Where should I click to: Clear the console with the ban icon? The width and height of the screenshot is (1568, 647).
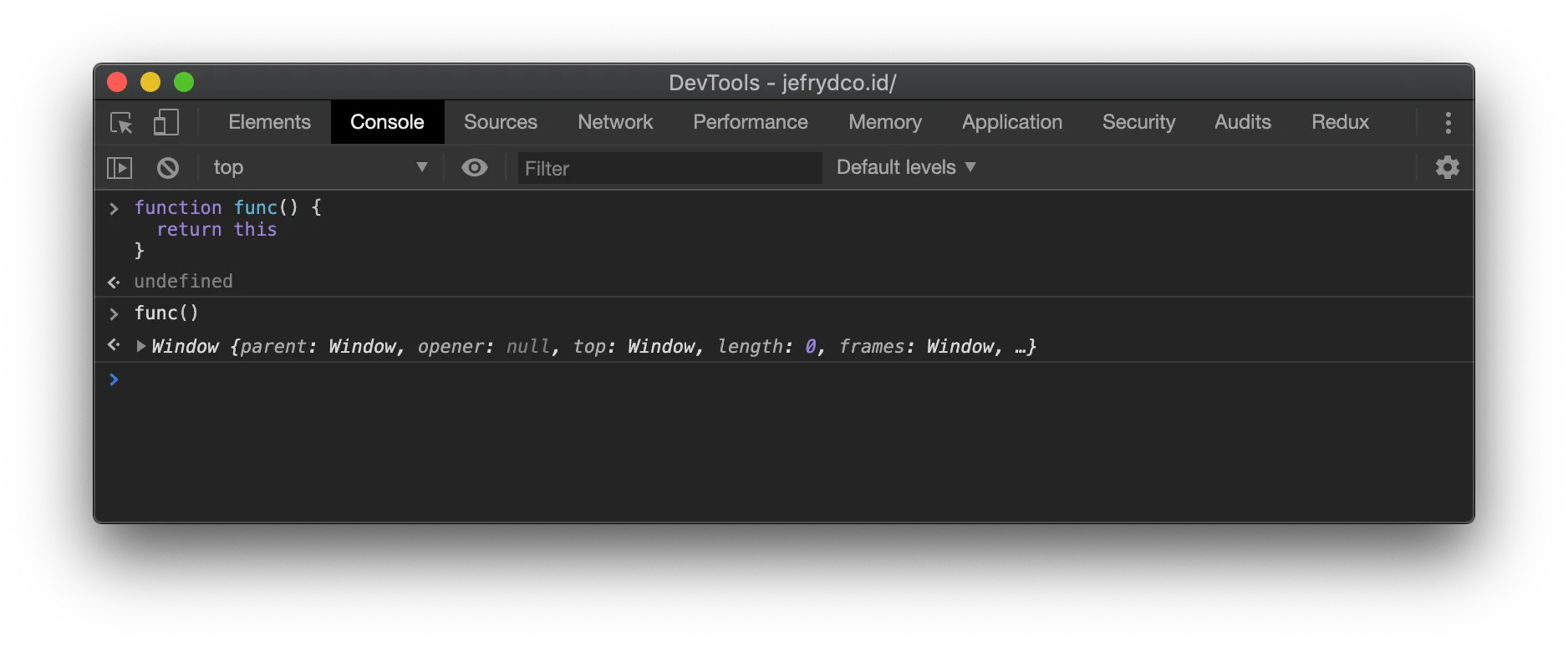(168, 168)
